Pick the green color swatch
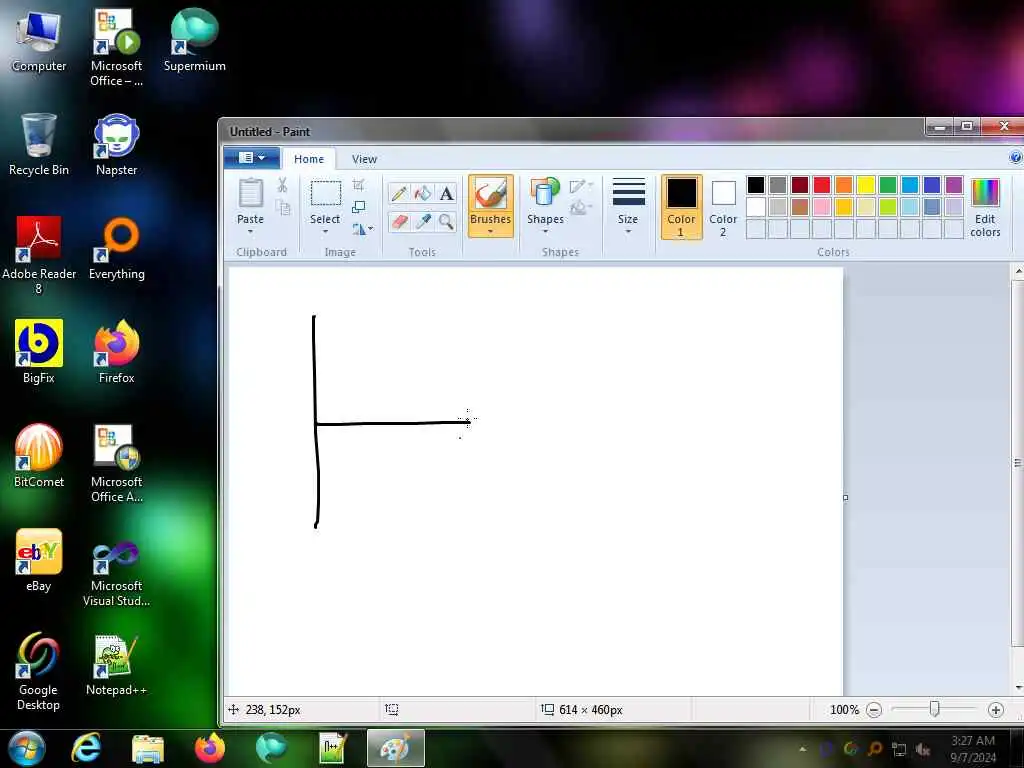 pyautogui.click(x=888, y=185)
